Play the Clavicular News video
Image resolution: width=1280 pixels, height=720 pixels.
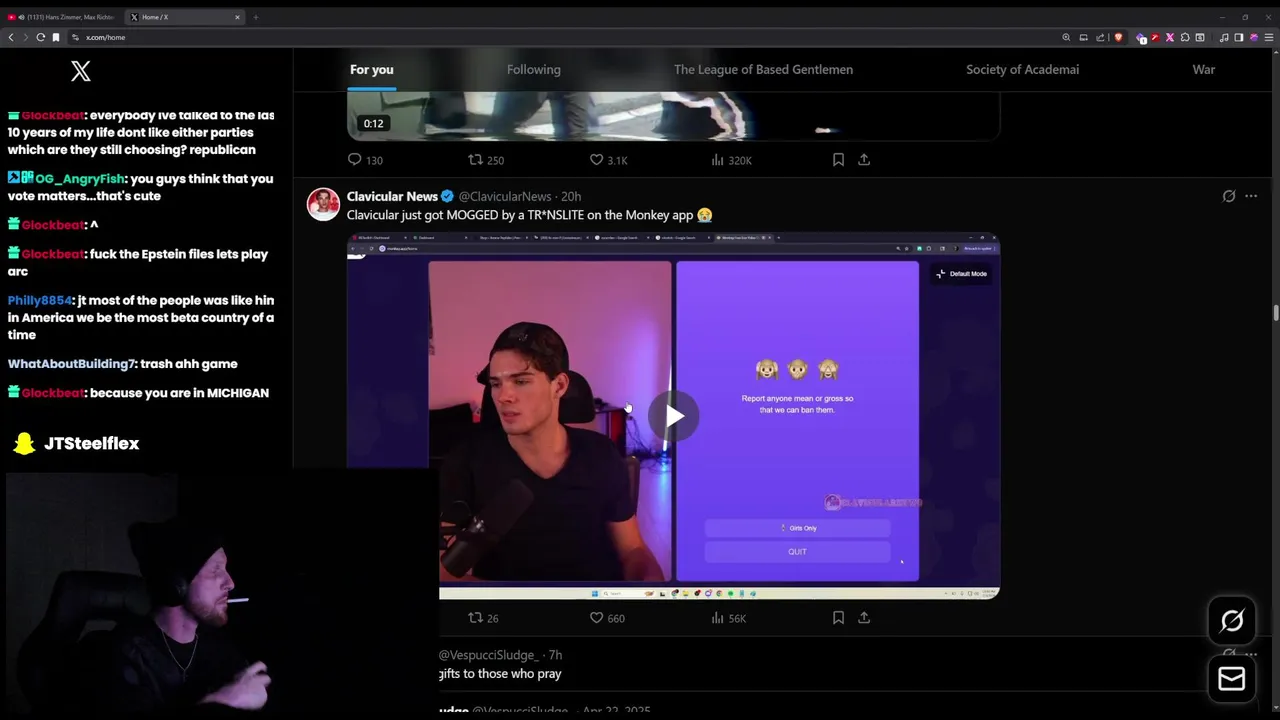(x=674, y=416)
